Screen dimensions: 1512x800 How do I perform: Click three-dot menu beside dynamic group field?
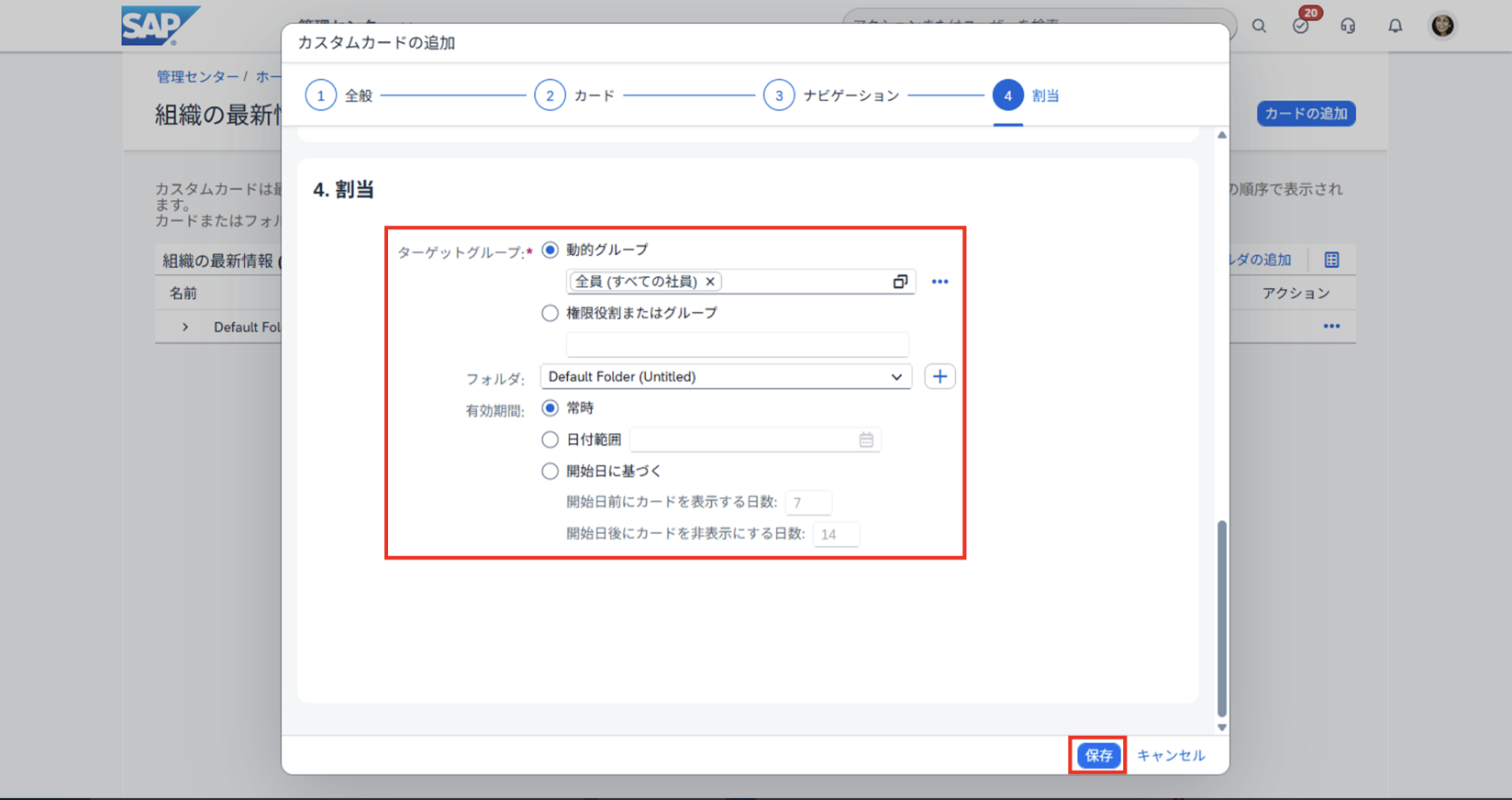coord(939,282)
